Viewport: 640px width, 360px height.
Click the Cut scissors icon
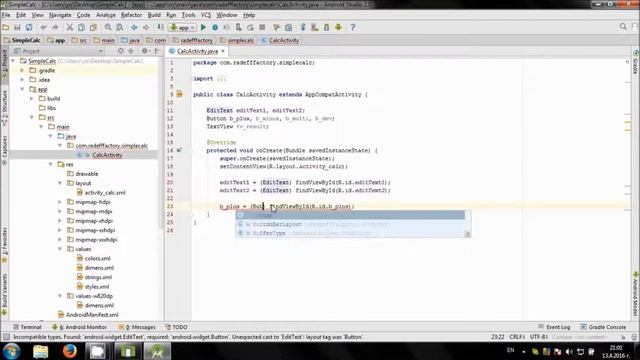coord(70,27)
